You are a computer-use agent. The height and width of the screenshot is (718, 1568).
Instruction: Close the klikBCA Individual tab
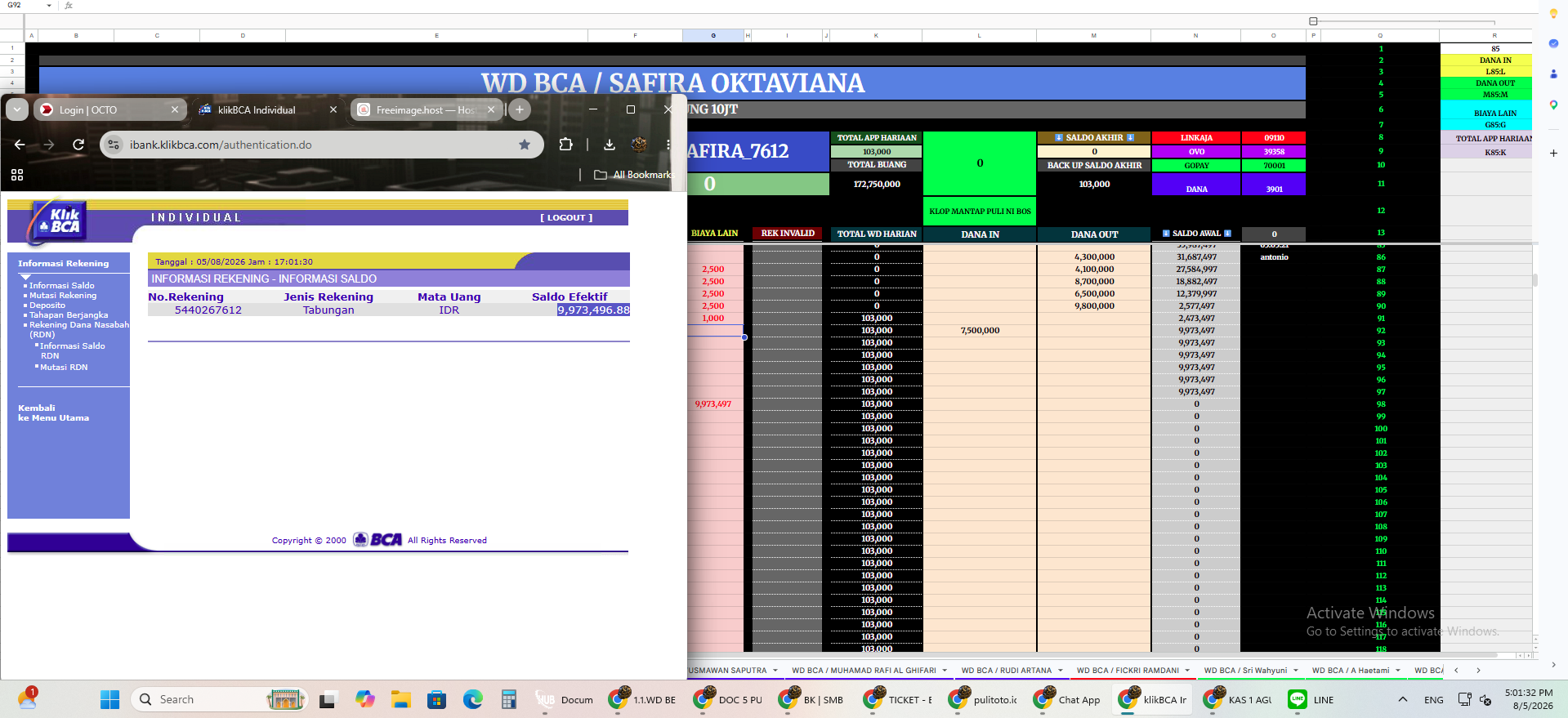click(x=333, y=109)
